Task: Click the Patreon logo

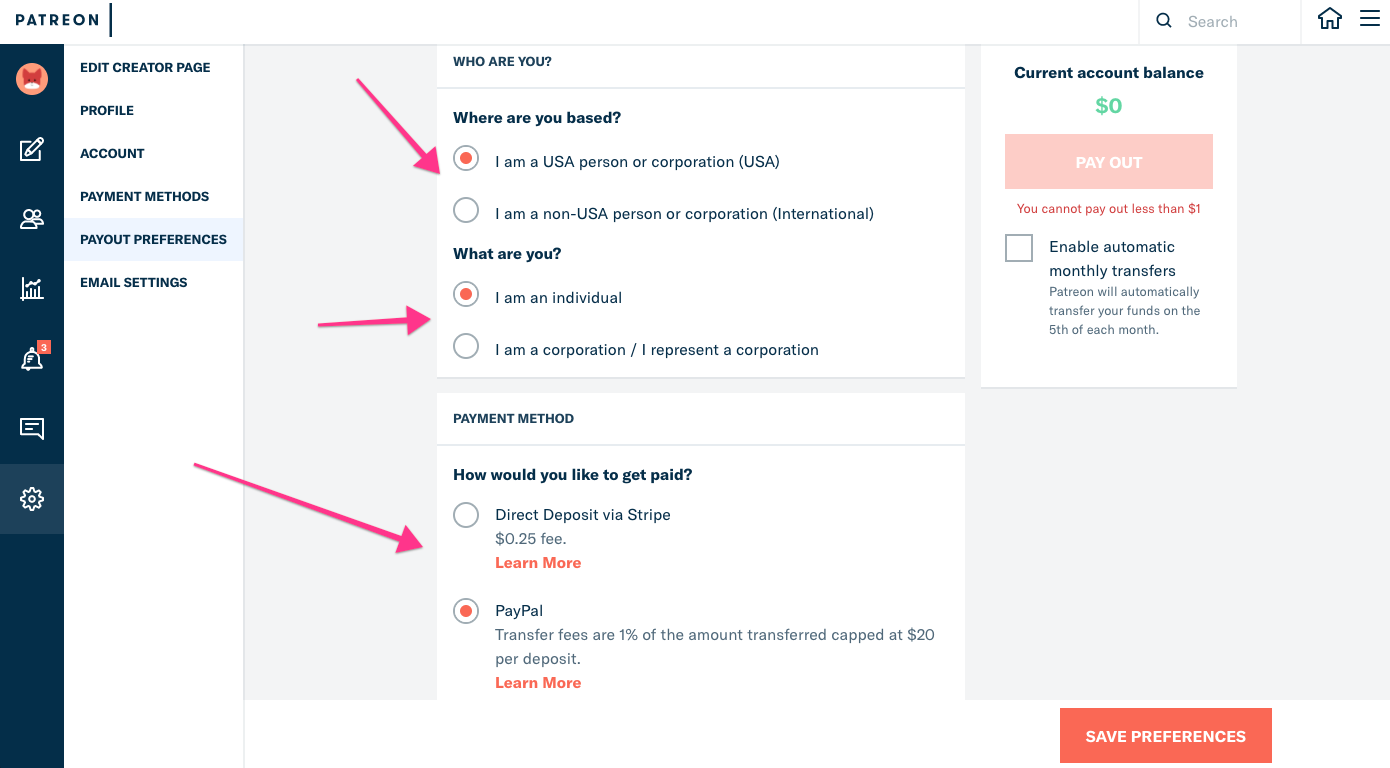Action: 57,20
